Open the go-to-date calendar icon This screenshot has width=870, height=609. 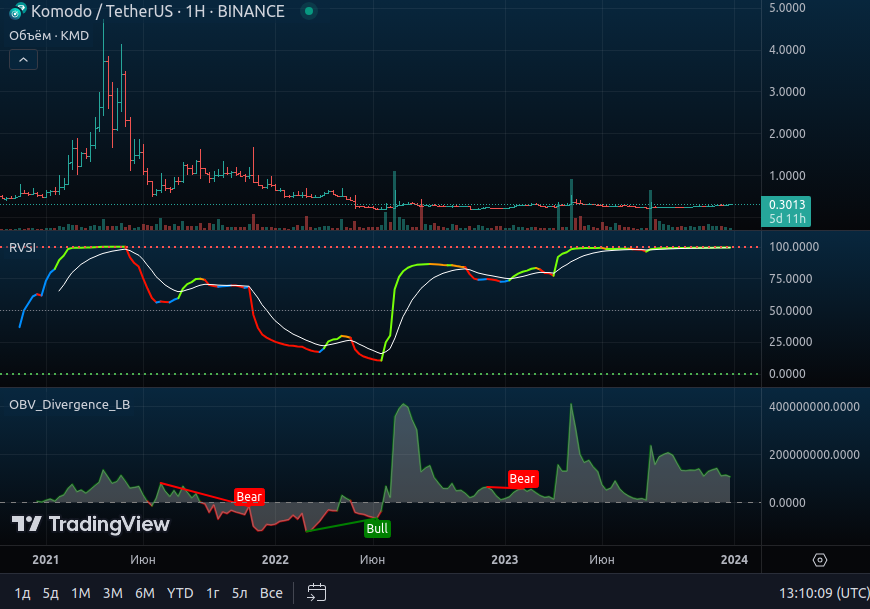316,592
